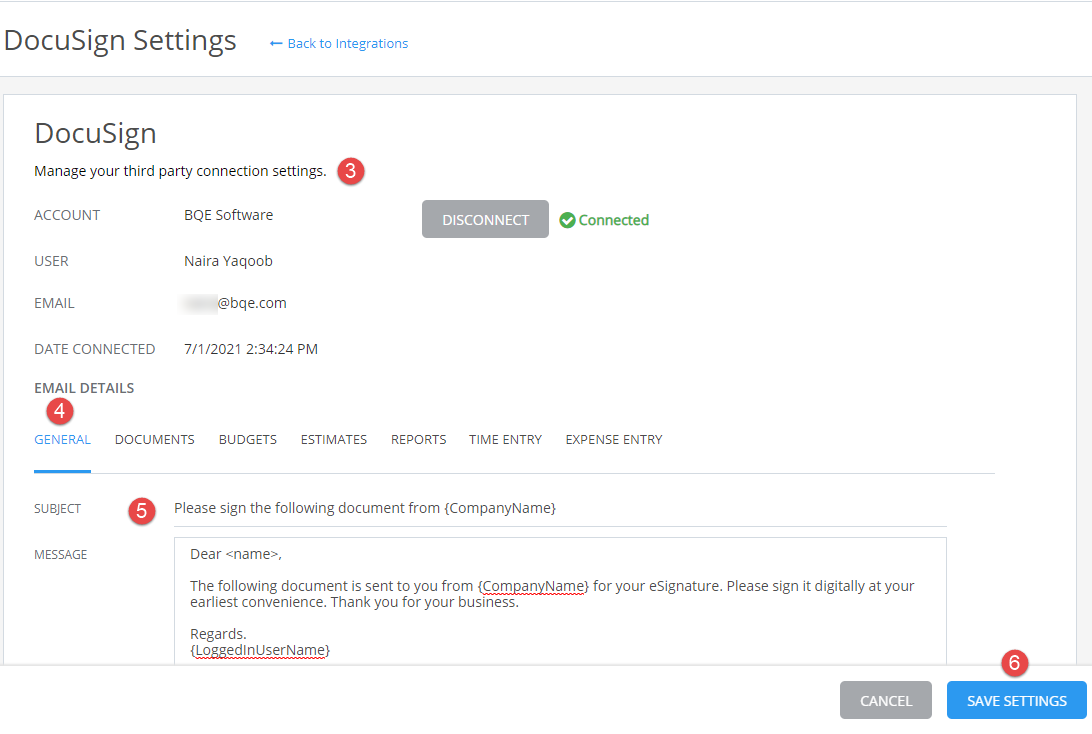Click the account name BQE Software
This screenshot has width=1092, height=734.
(x=228, y=215)
